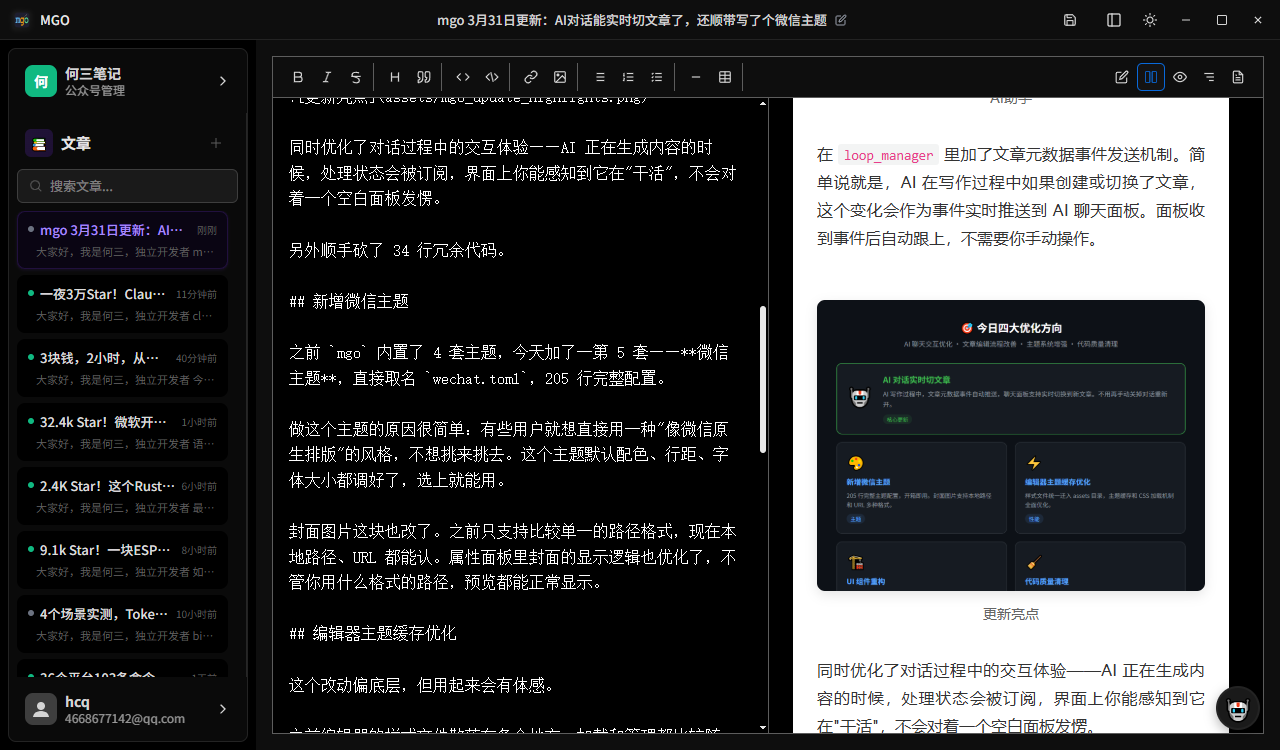This screenshot has height=750, width=1280.
Task: Expand the hcq user account options
Action: coord(222,708)
